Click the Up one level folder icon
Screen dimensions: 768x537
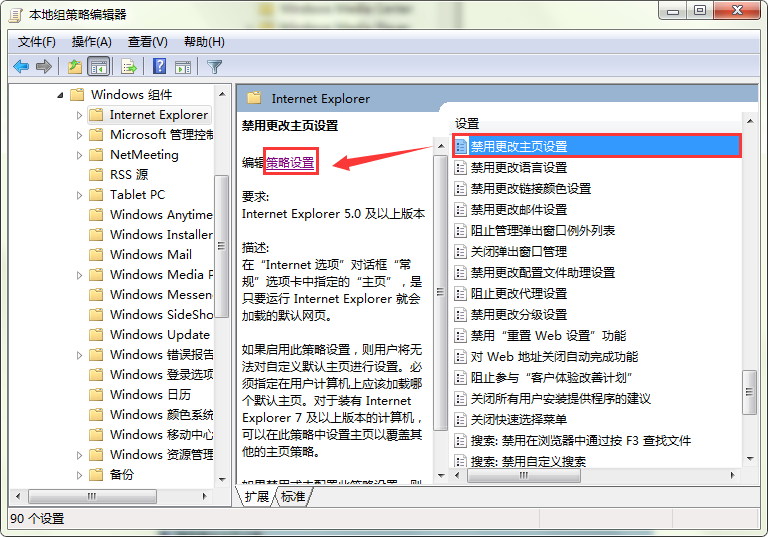(74, 67)
